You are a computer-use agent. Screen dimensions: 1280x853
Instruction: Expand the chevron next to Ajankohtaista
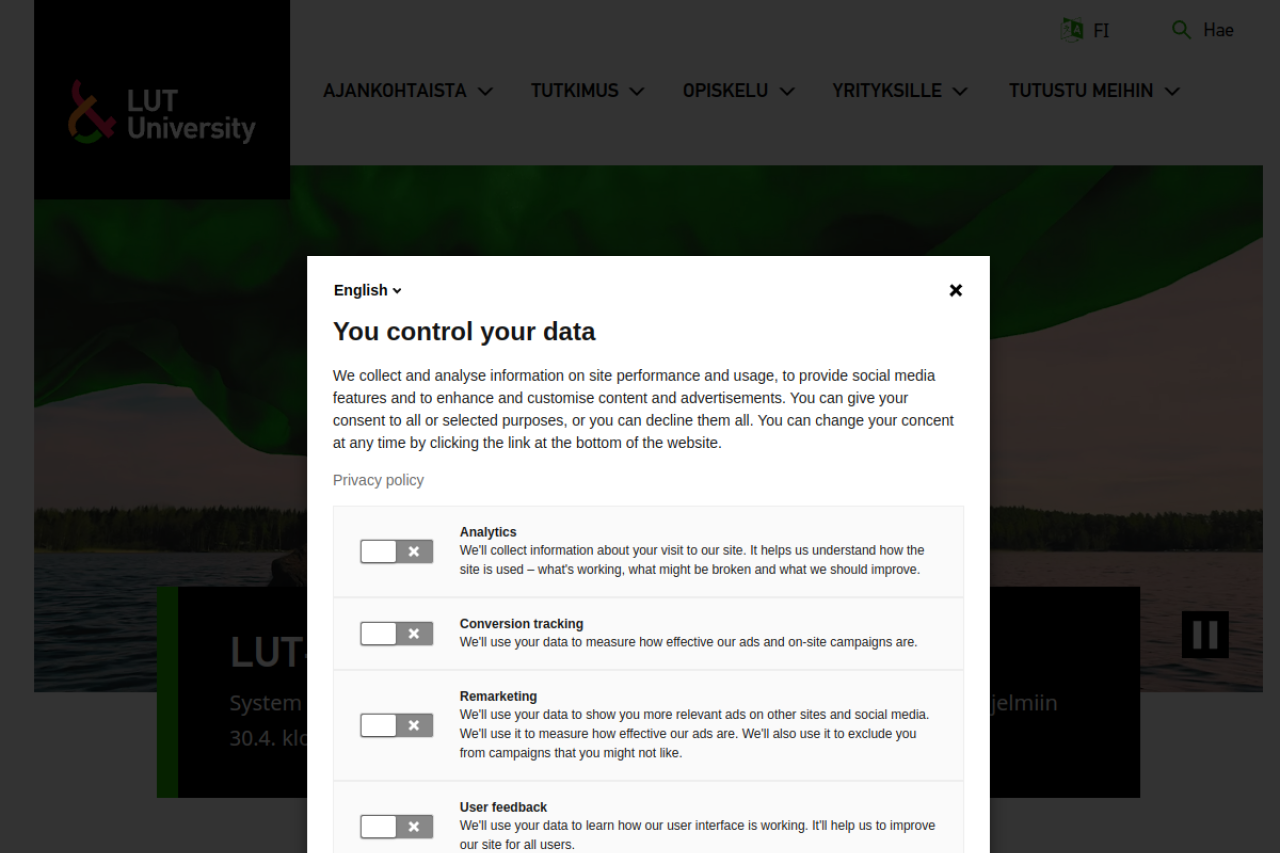tap(485, 91)
